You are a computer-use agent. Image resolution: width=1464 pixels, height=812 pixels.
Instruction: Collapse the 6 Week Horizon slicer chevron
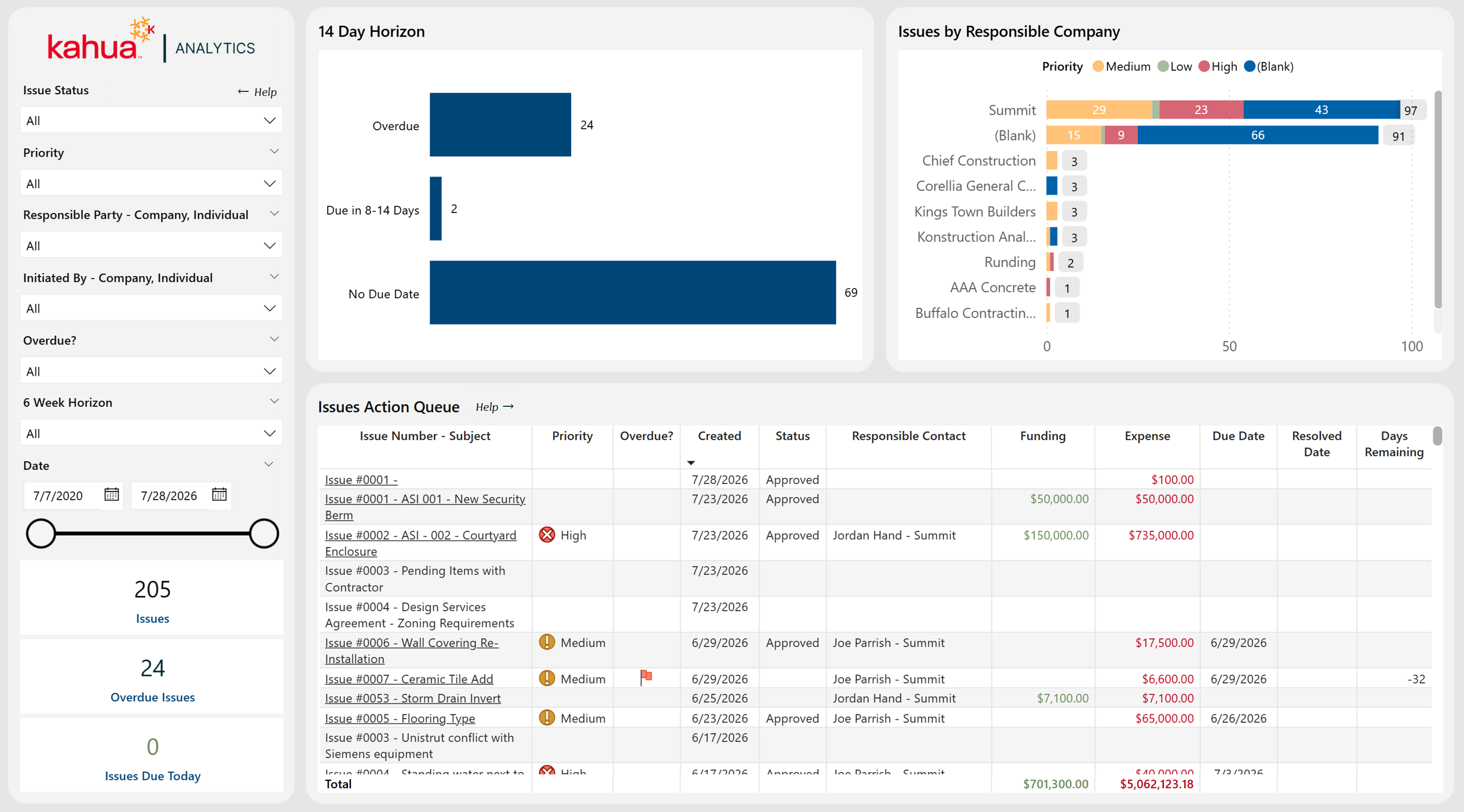[274, 402]
